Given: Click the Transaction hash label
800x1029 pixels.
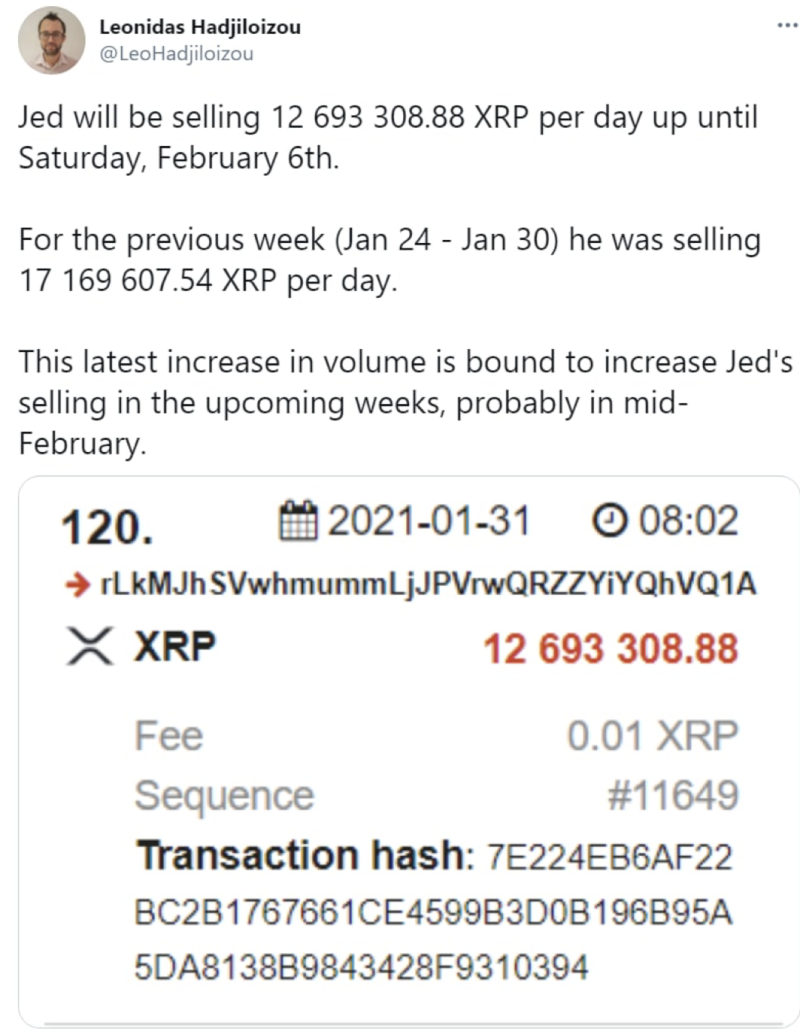Looking at the screenshot, I should pos(305,855).
